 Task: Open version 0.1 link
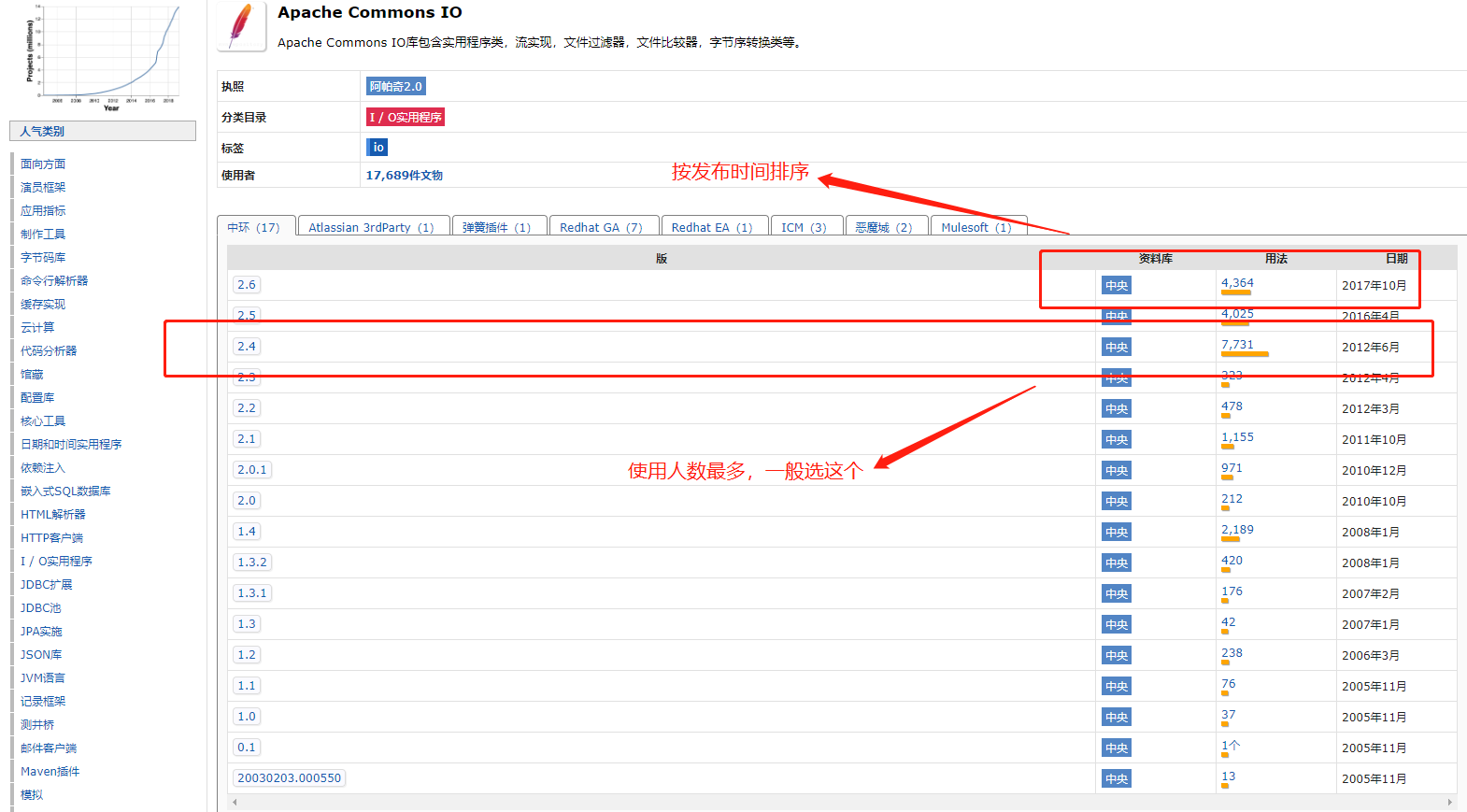pos(247,748)
